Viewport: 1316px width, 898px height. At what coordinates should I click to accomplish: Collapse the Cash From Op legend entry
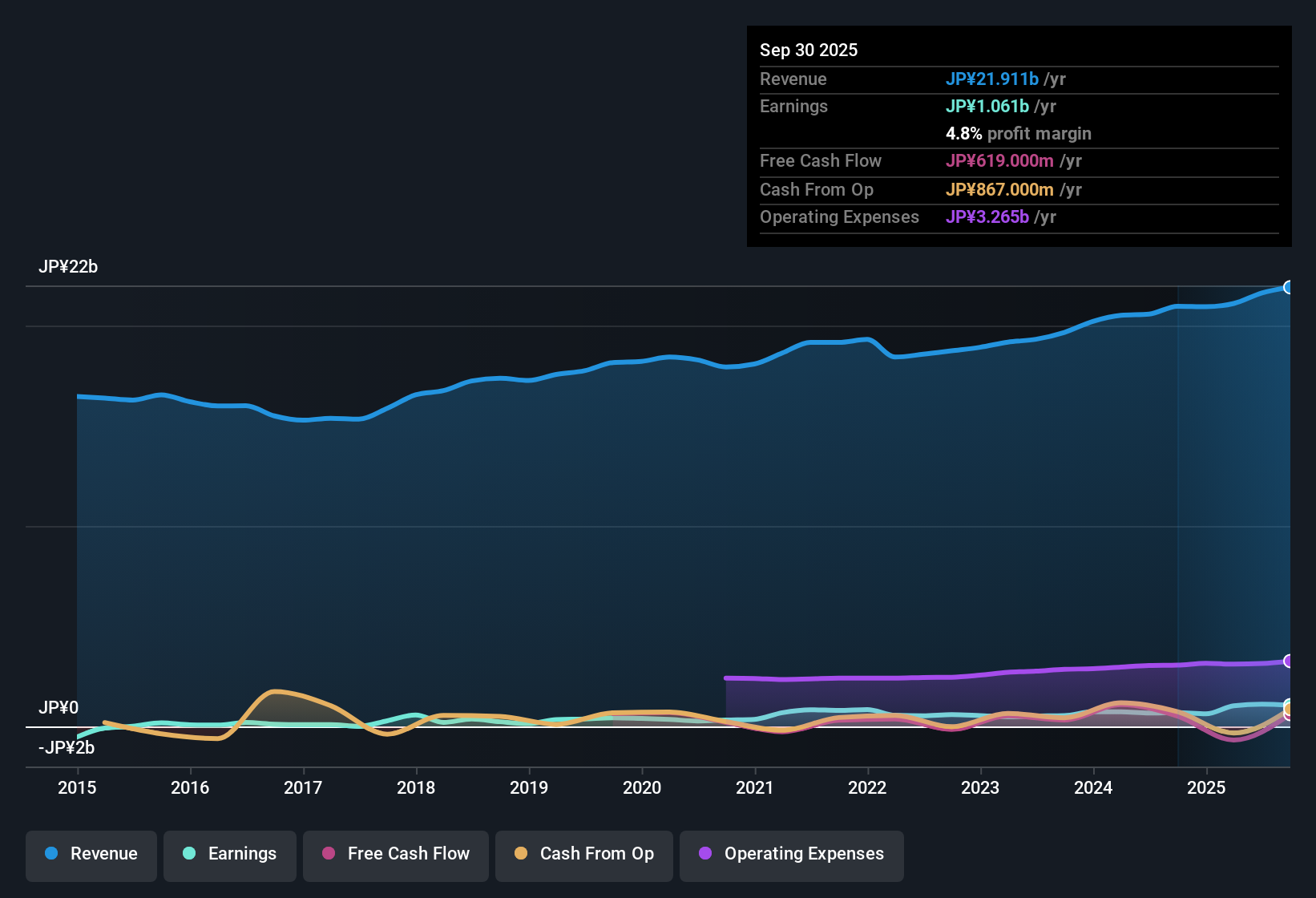pyautogui.click(x=583, y=854)
